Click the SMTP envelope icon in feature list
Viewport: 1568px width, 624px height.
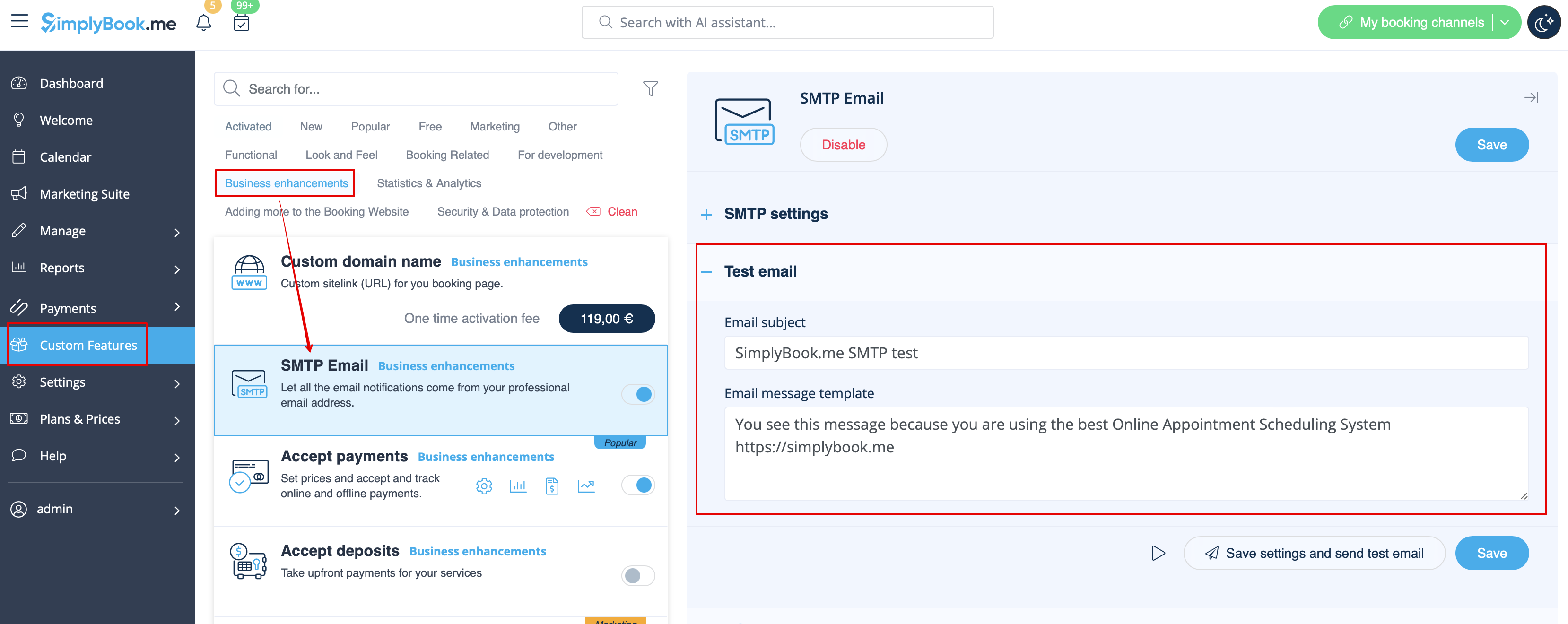coord(249,384)
